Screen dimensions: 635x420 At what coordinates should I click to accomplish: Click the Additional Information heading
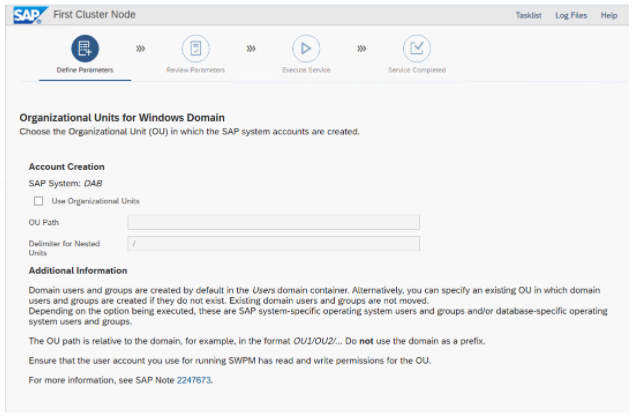(x=78, y=271)
